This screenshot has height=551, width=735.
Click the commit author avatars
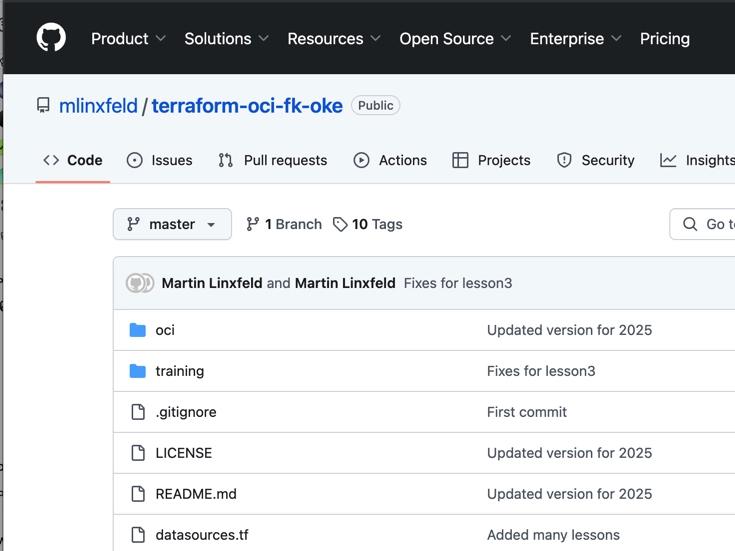tap(140, 283)
